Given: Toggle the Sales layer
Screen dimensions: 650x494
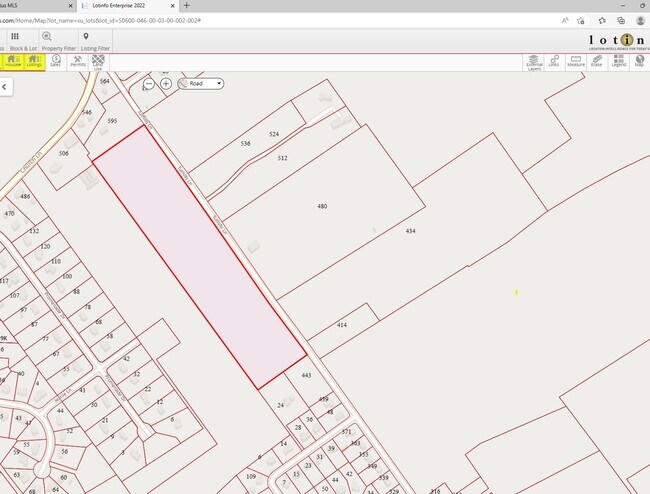Looking at the screenshot, I should click(55, 61).
